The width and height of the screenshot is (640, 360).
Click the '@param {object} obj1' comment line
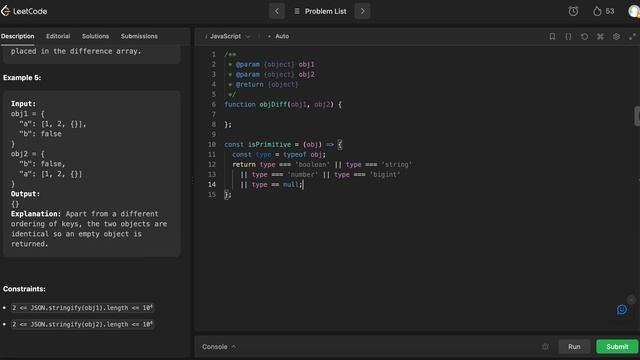point(271,64)
